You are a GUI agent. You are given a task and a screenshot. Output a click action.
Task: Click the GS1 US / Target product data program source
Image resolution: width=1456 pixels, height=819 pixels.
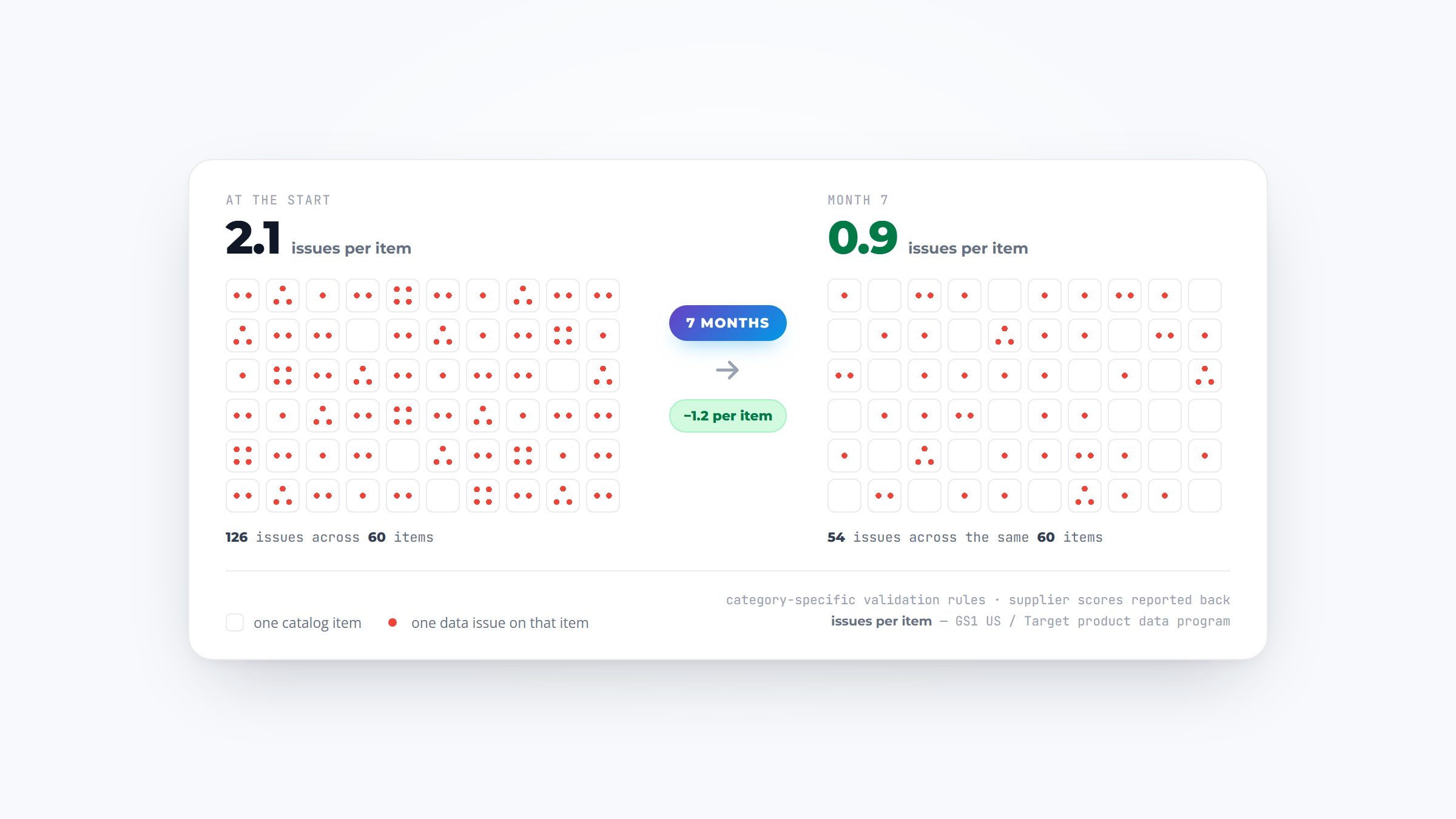[1093, 621]
